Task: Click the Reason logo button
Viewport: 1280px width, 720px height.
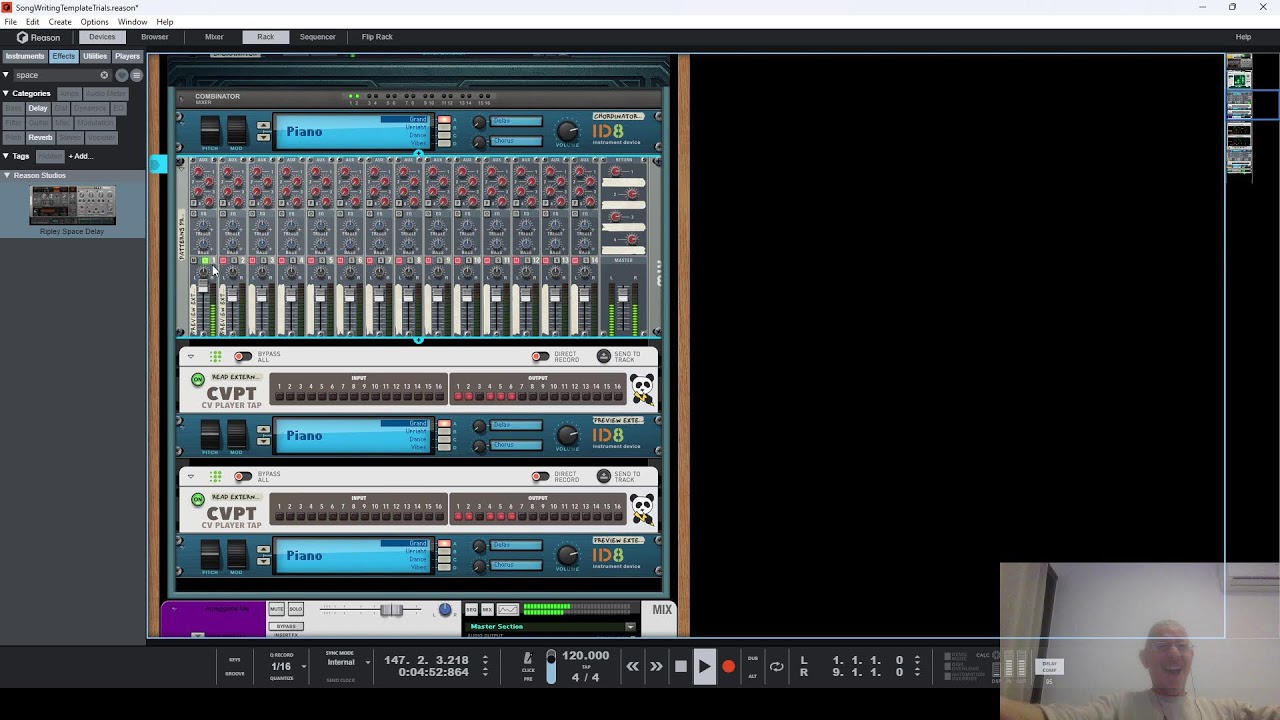Action: pyautogui.click(x=38, y=37)
